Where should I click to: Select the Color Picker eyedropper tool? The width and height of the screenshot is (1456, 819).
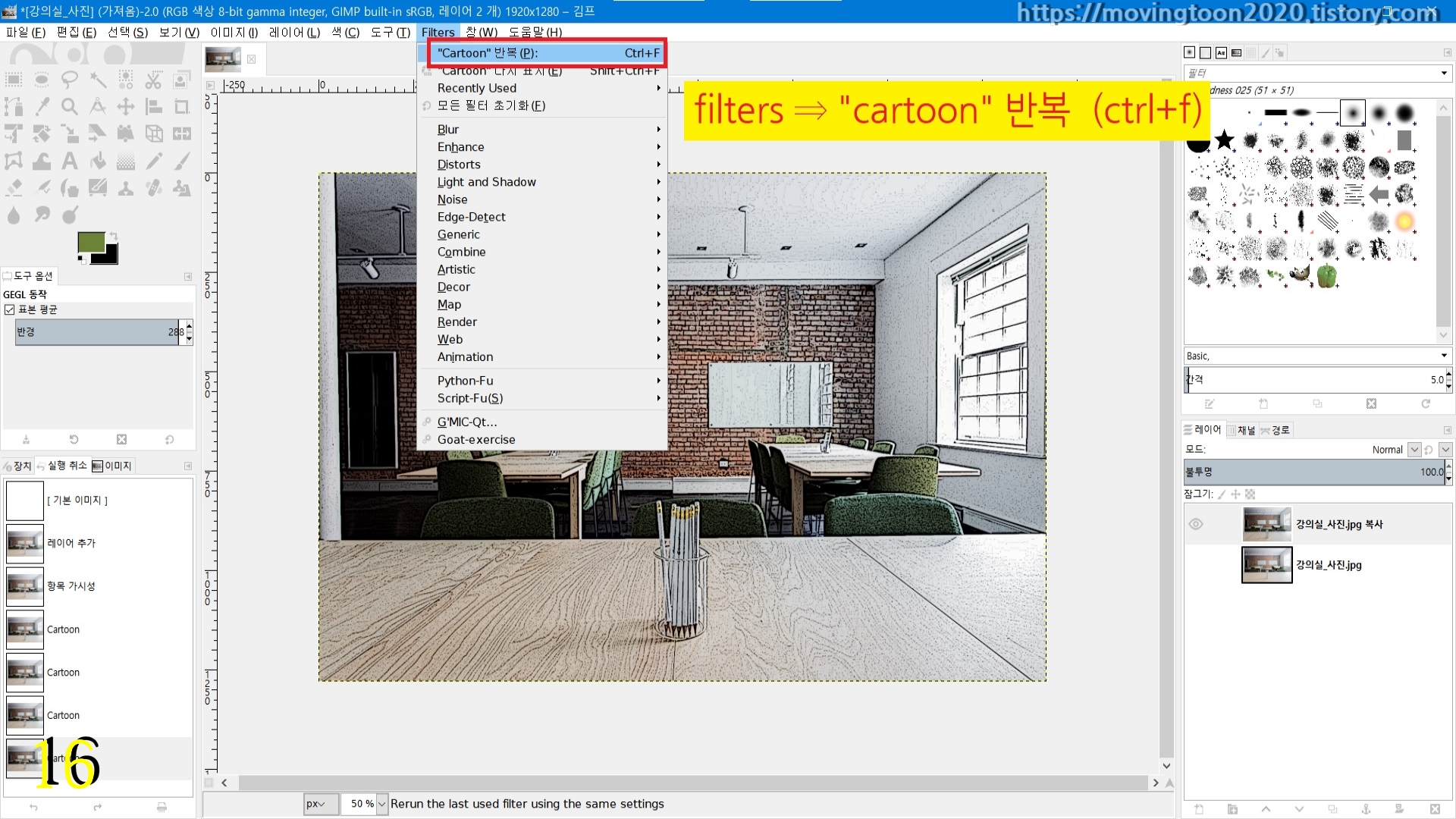42,107
